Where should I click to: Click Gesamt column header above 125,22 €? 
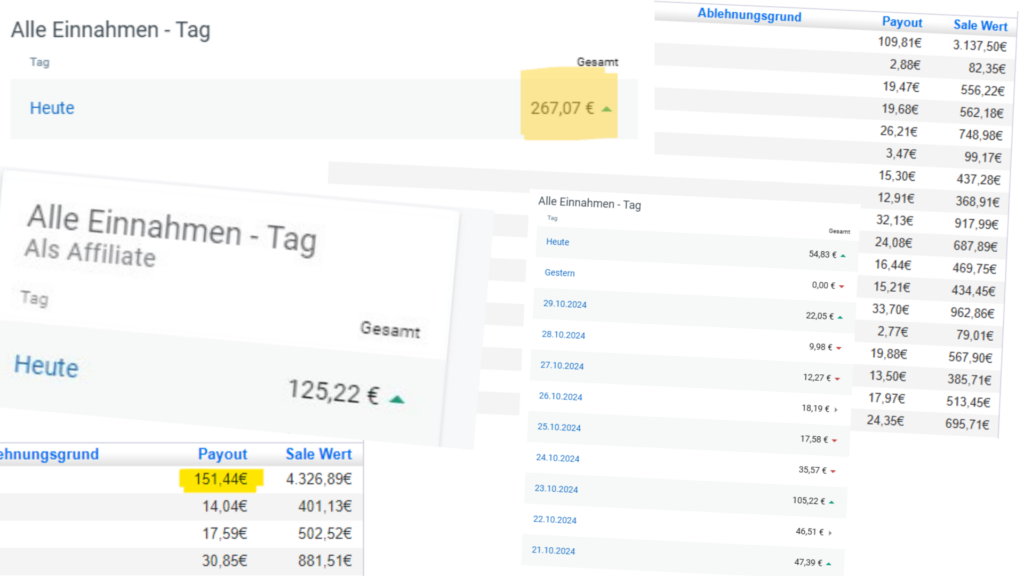pyautogui.click(x=390, y=330)
